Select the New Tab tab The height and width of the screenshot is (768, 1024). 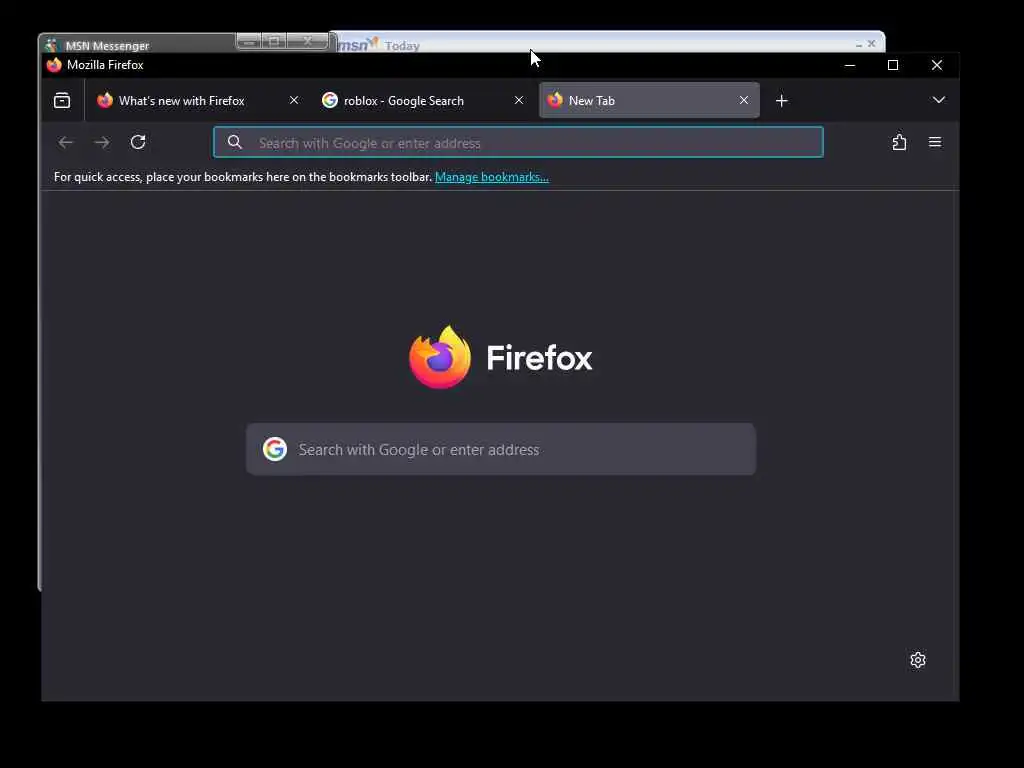(649, 101)
